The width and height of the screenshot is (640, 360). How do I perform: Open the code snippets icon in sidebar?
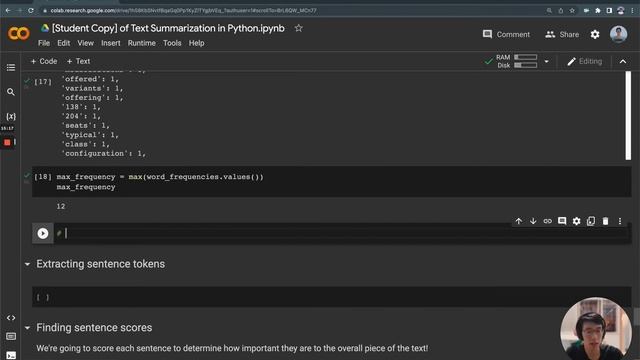click(x=11, y=318)
